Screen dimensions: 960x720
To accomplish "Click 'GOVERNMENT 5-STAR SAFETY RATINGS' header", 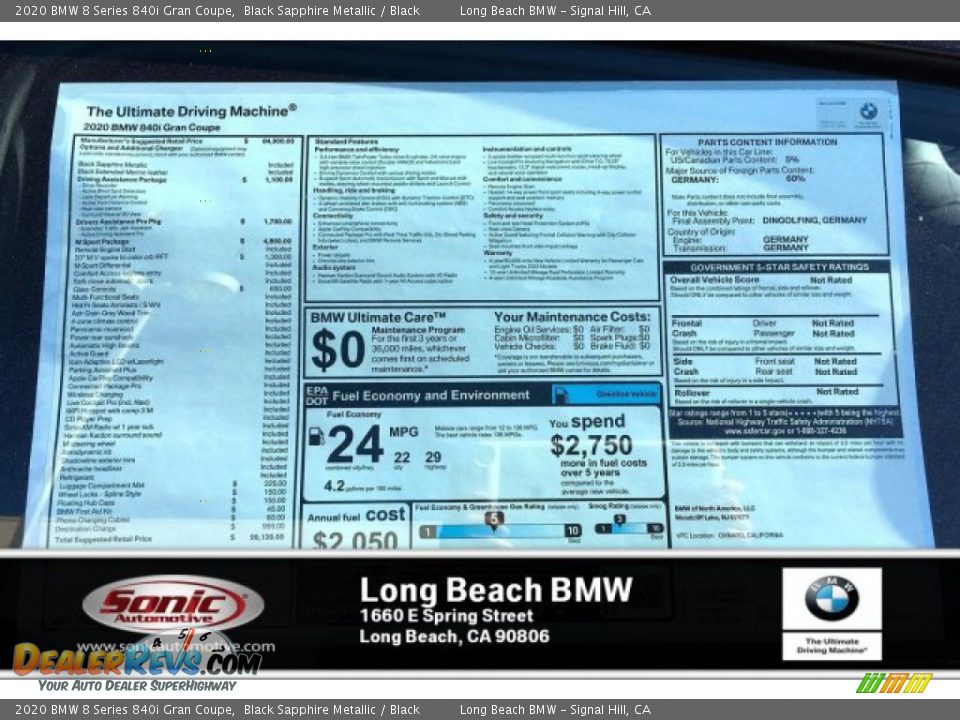I will [x=779, y=268].
